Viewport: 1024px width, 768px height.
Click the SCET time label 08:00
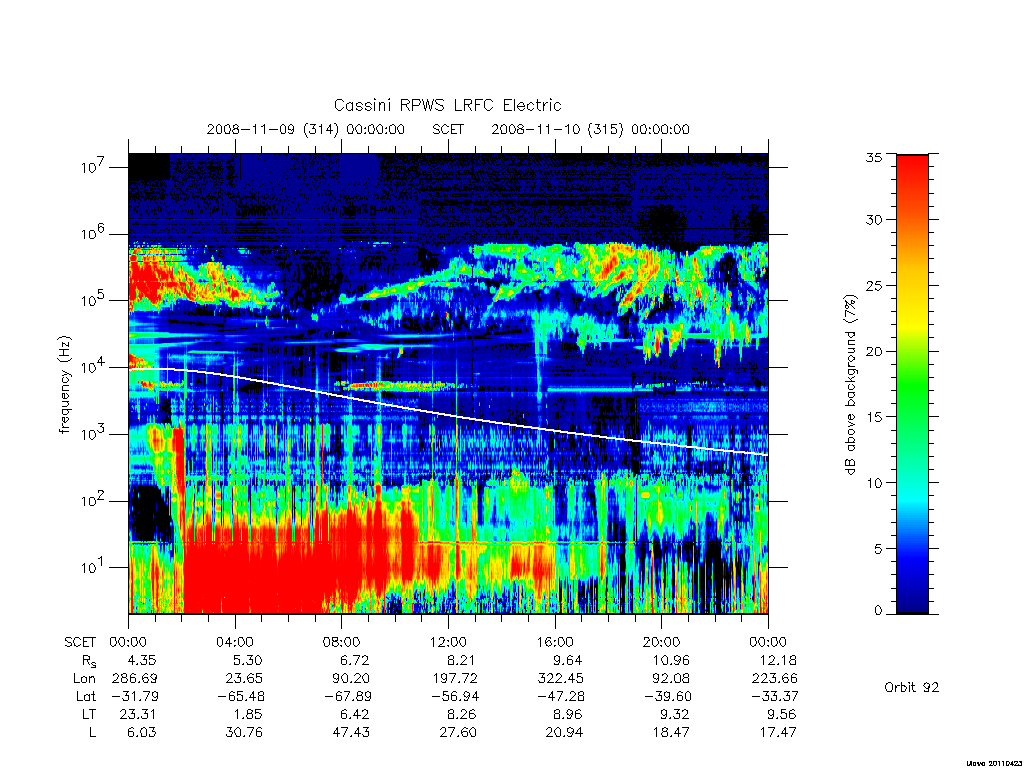pyautogui.click(x=342, y=642)
